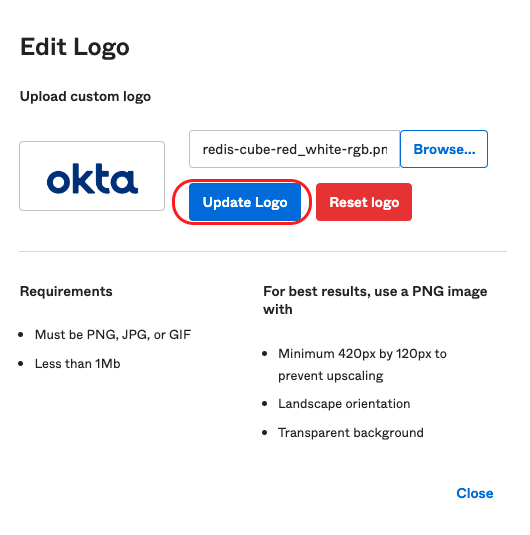This screenshot has height=535, width=530.
Task: Click the Must be PNG, JPG, or GIF text
Action: (113, 335)
